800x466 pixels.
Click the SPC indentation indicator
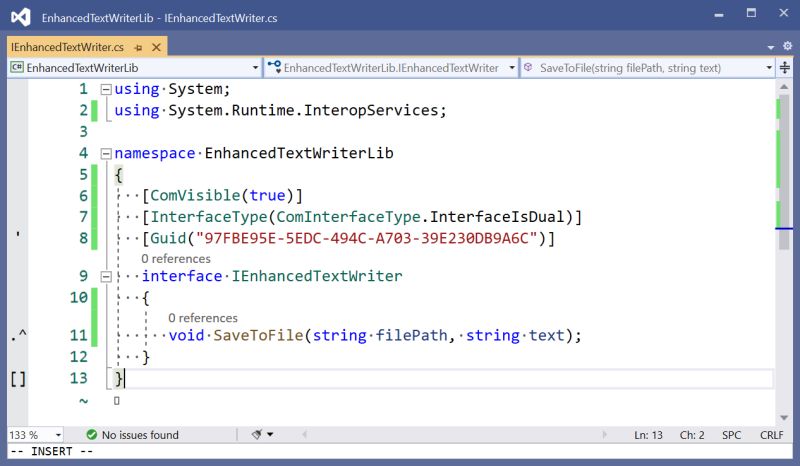pyautogui.click(x=731, y=435)
